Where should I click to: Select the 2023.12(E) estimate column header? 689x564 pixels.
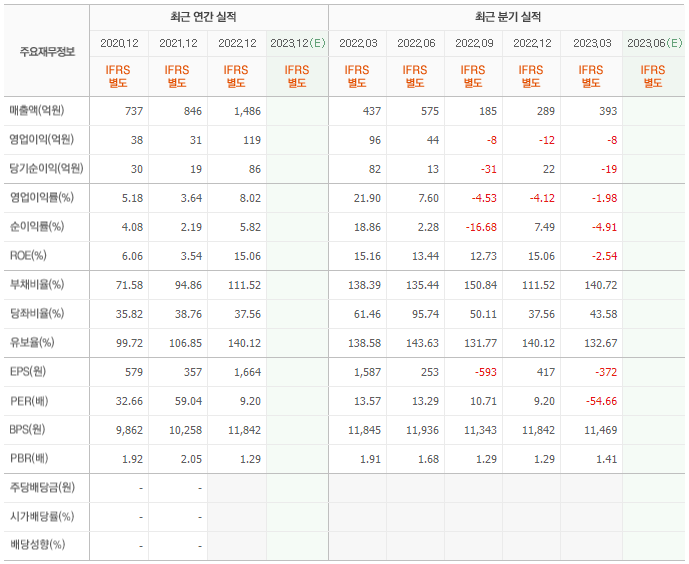[x=297, y=43]
